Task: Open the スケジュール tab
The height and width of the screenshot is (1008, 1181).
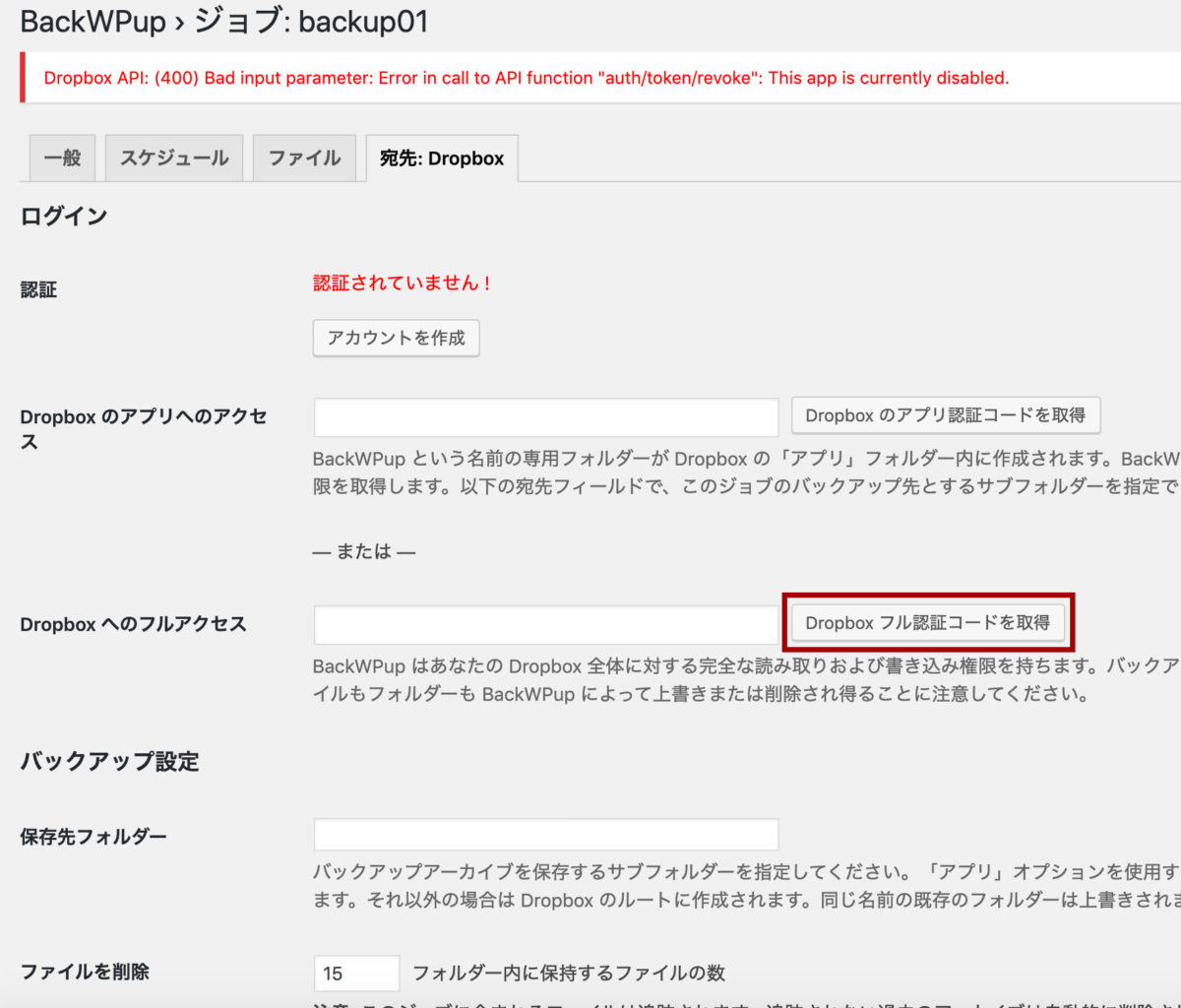Action: coord(173,157)
